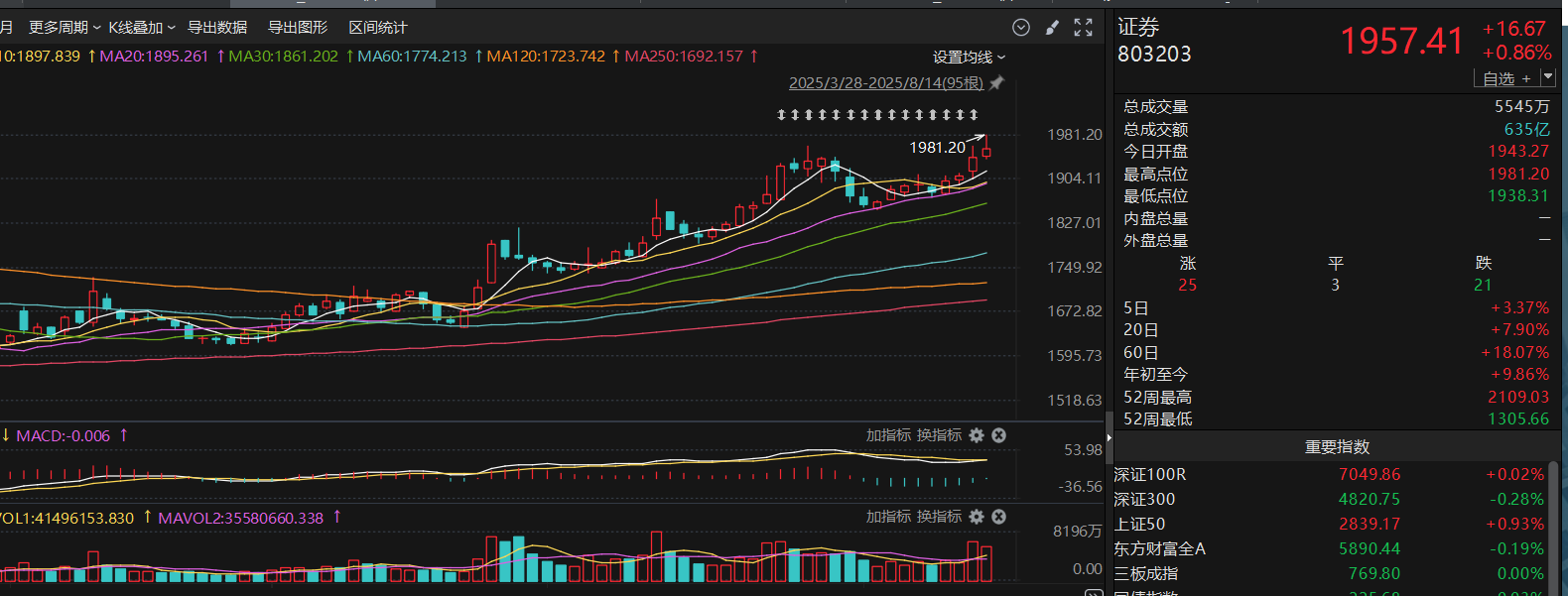Click 重要指数 section header

coord(1337,447)
